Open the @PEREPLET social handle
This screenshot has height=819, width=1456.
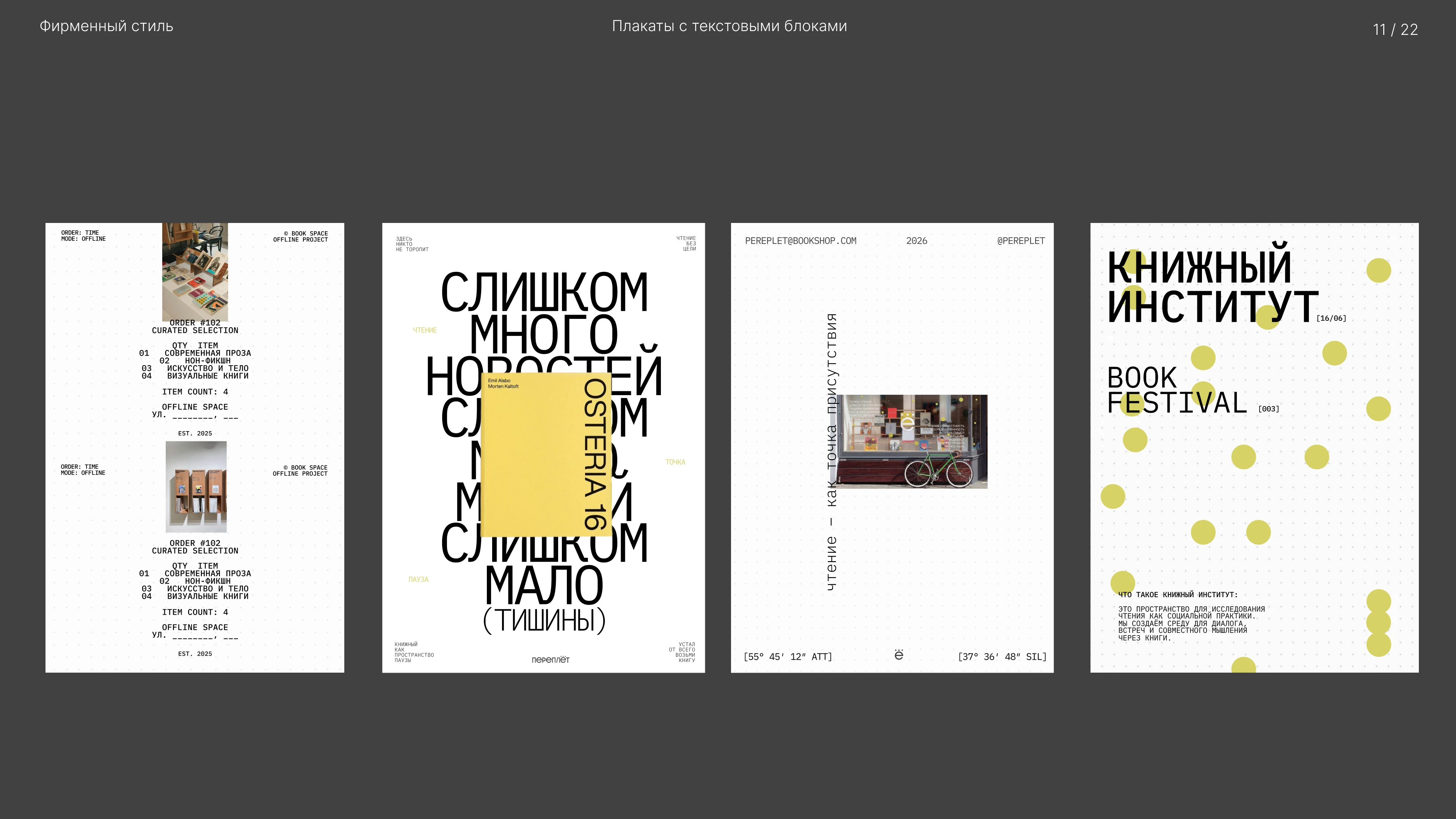(1021, 241)
